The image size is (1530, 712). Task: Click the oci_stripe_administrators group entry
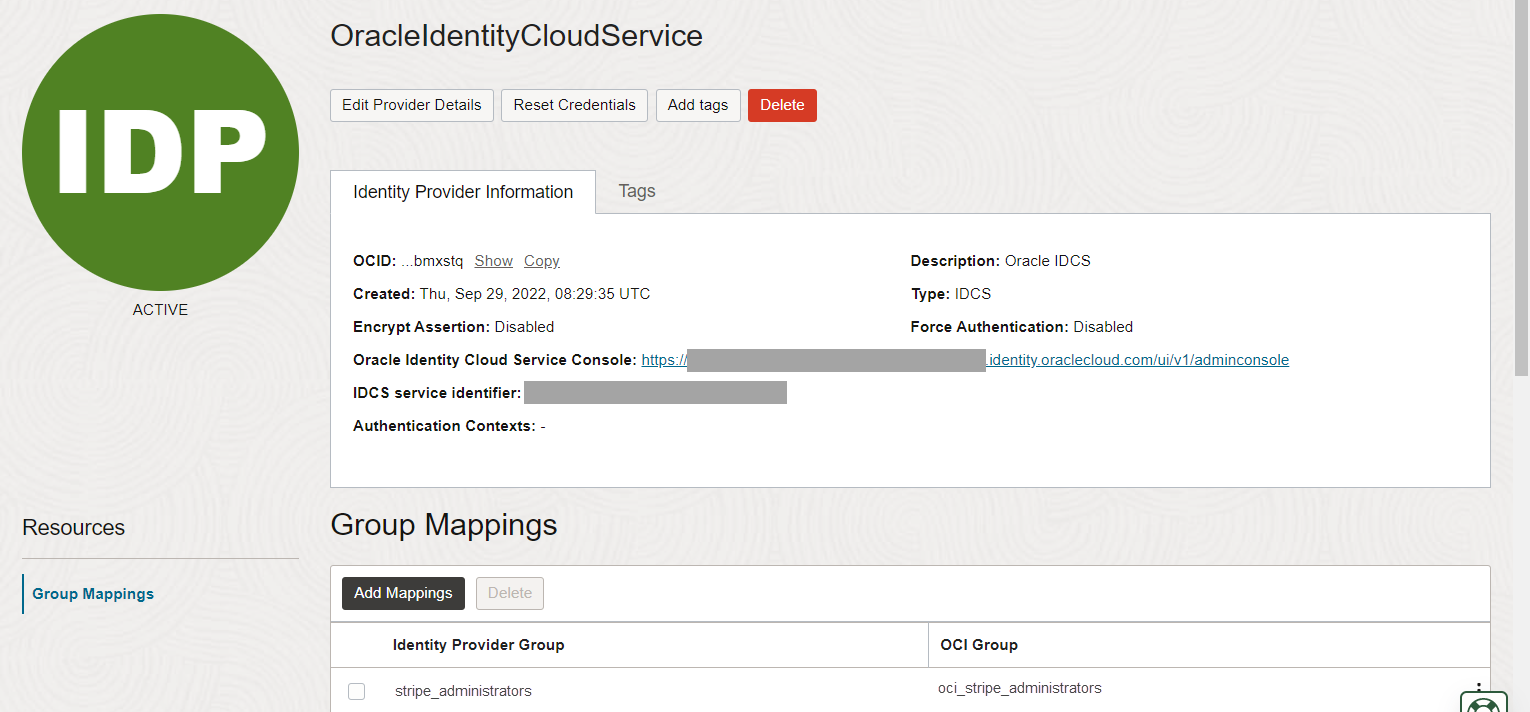tap(1020, 688)
